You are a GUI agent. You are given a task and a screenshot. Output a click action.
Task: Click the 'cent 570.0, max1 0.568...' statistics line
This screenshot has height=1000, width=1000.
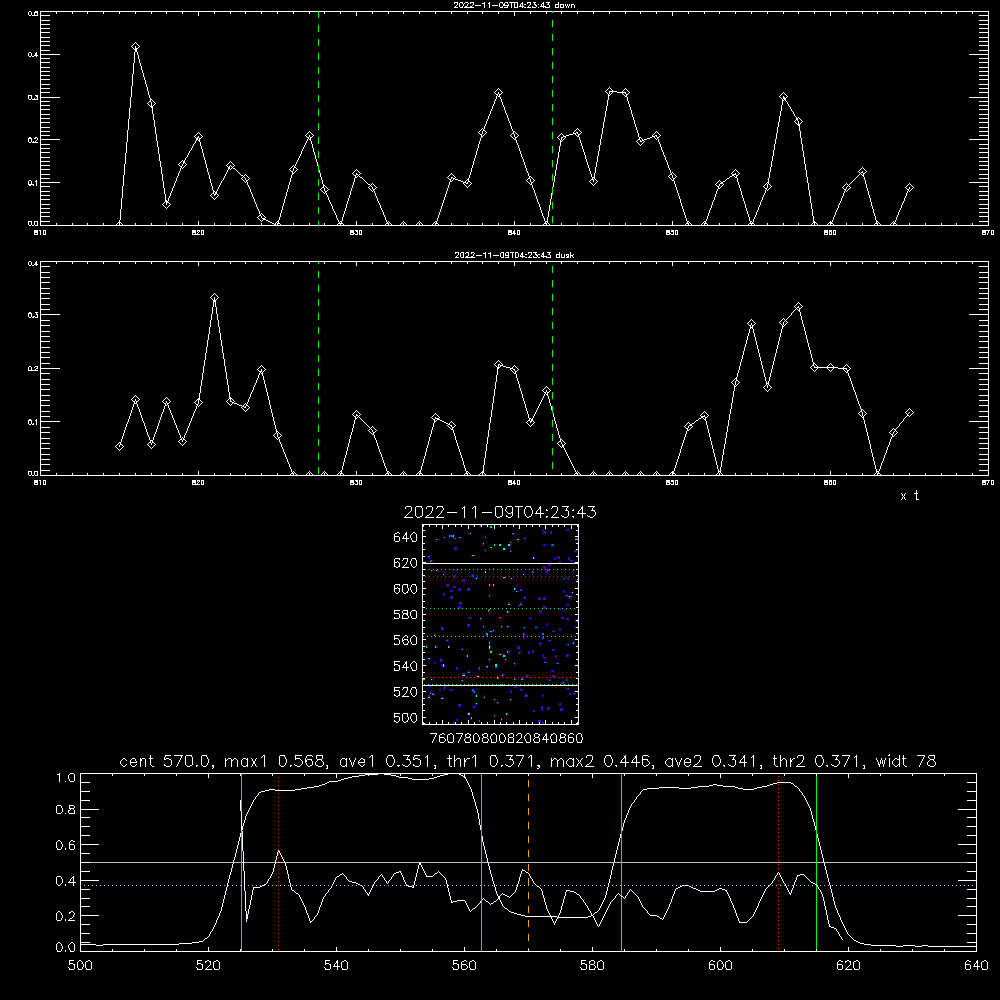pos(528,761)
